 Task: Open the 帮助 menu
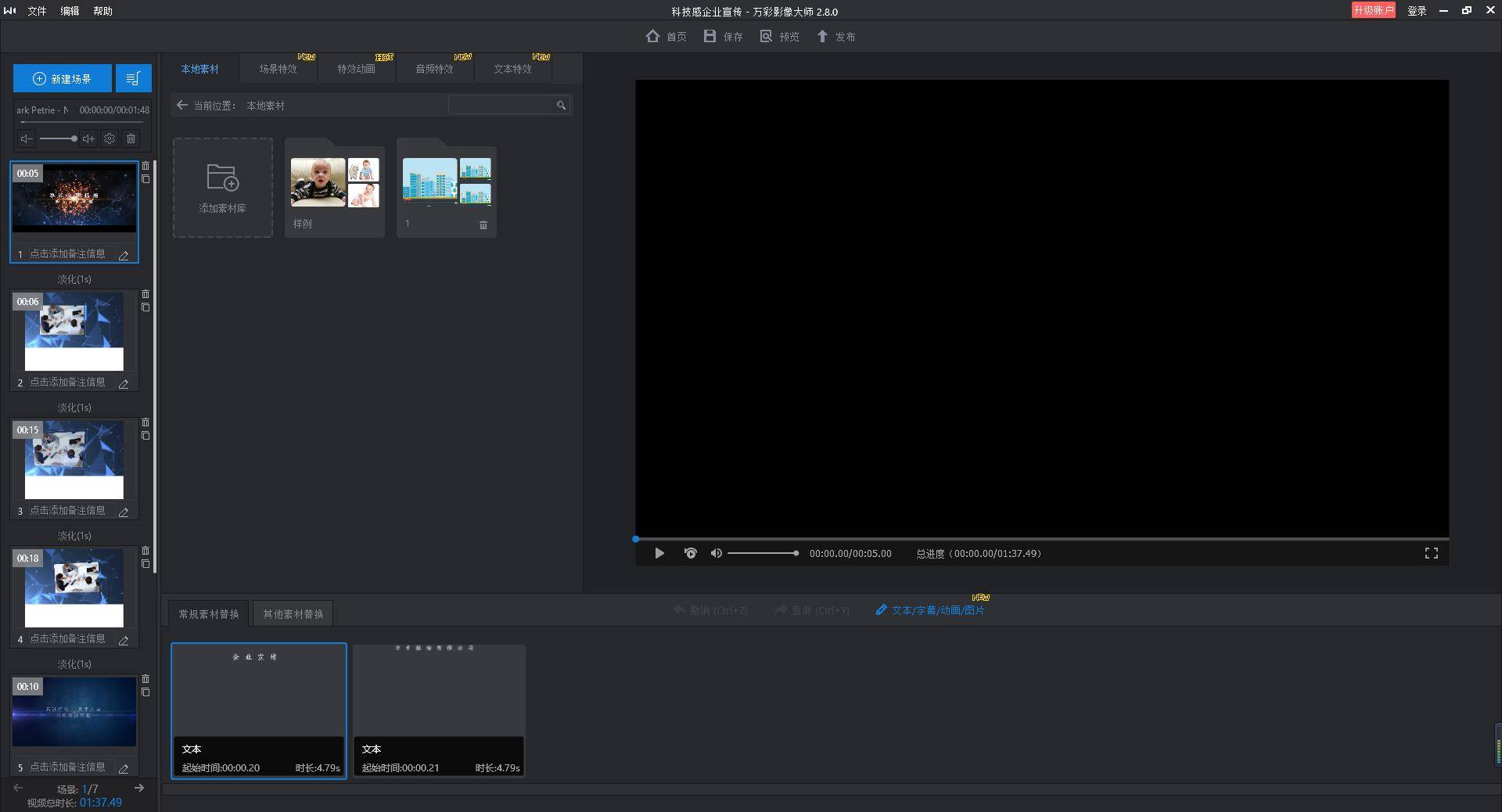(x=103, y=11)
